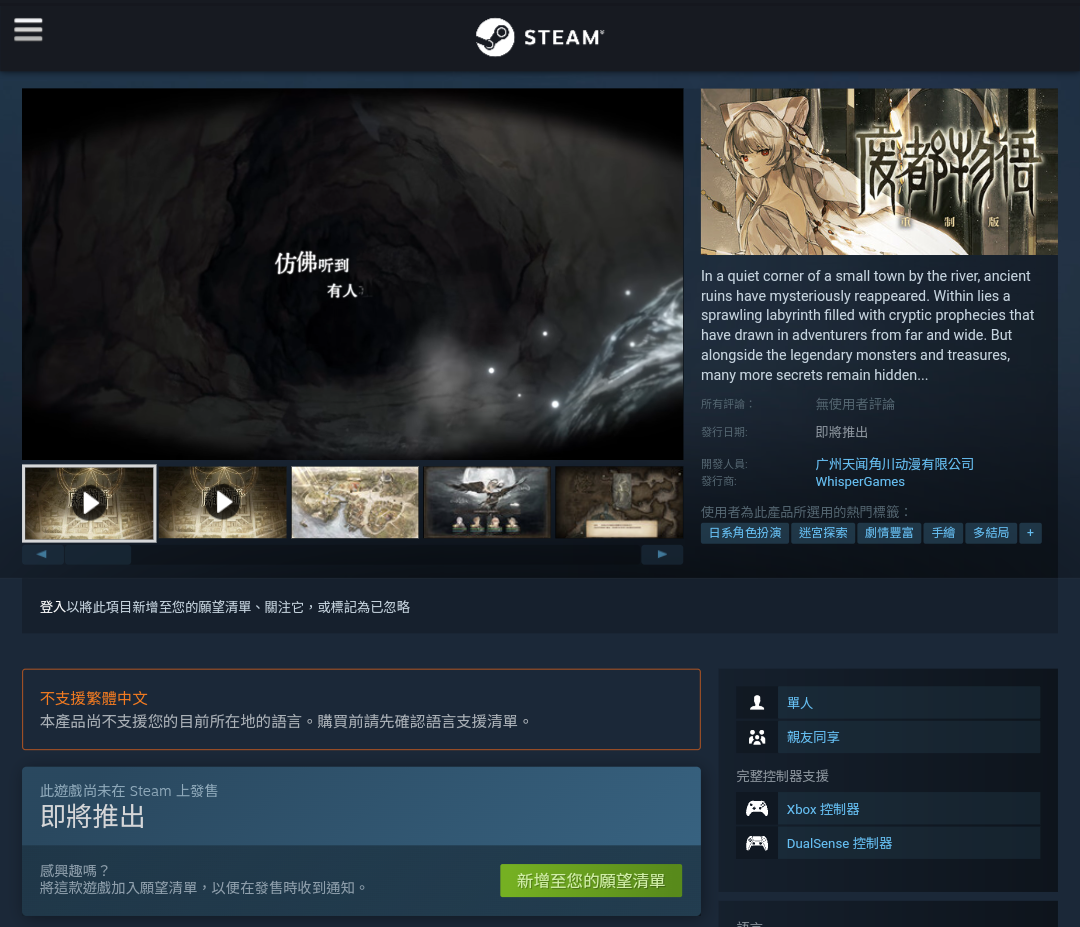Select the town map screenshot thumbnail

pos(355,503)
